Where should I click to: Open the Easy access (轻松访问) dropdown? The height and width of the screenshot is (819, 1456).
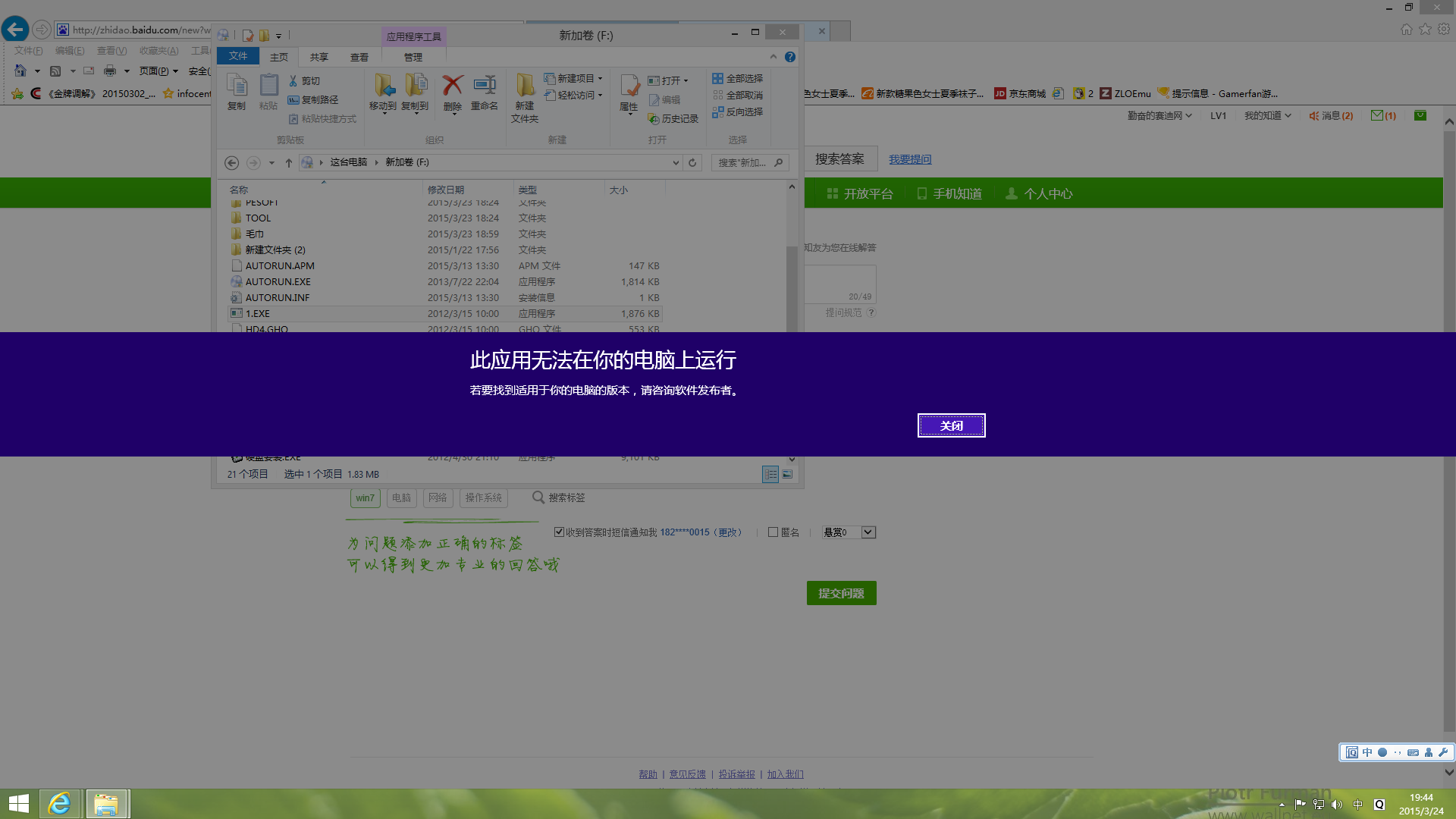(x=573, y=96)
